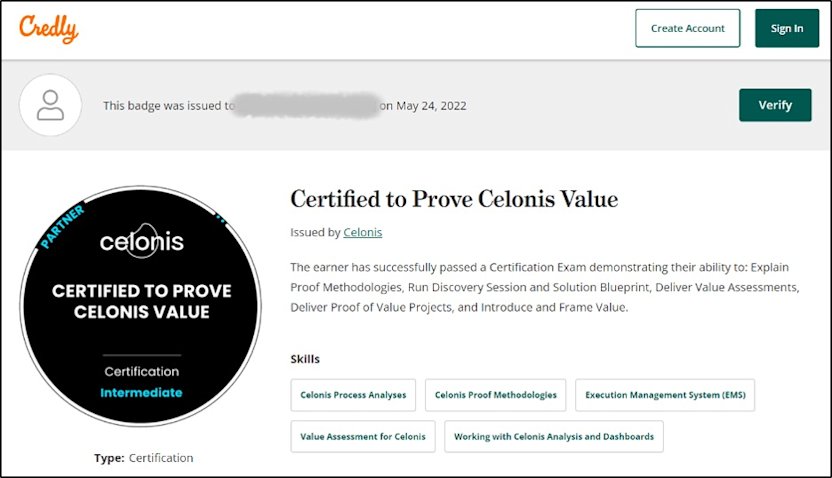Click the 'Issued by' label text
The width and height of the screenshot is (832, 478).
(315, 232)
